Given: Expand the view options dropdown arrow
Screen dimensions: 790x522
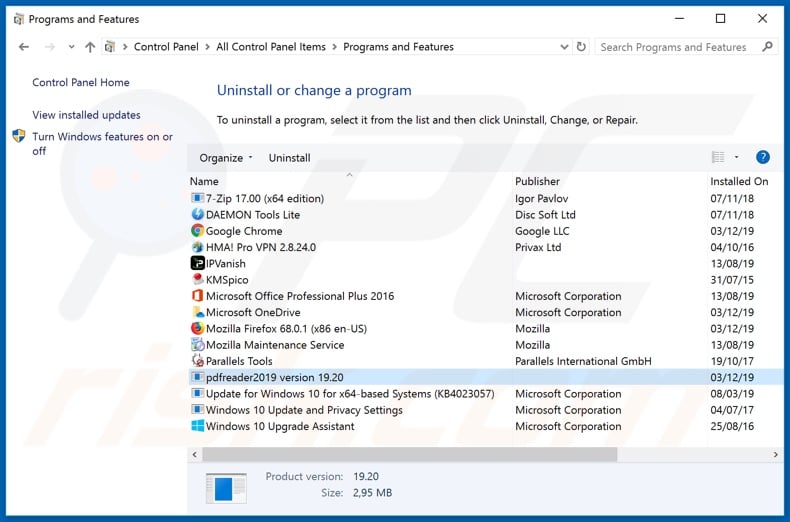Looking at the screenshot, I should pyautogui.click(x=736, y=157).
